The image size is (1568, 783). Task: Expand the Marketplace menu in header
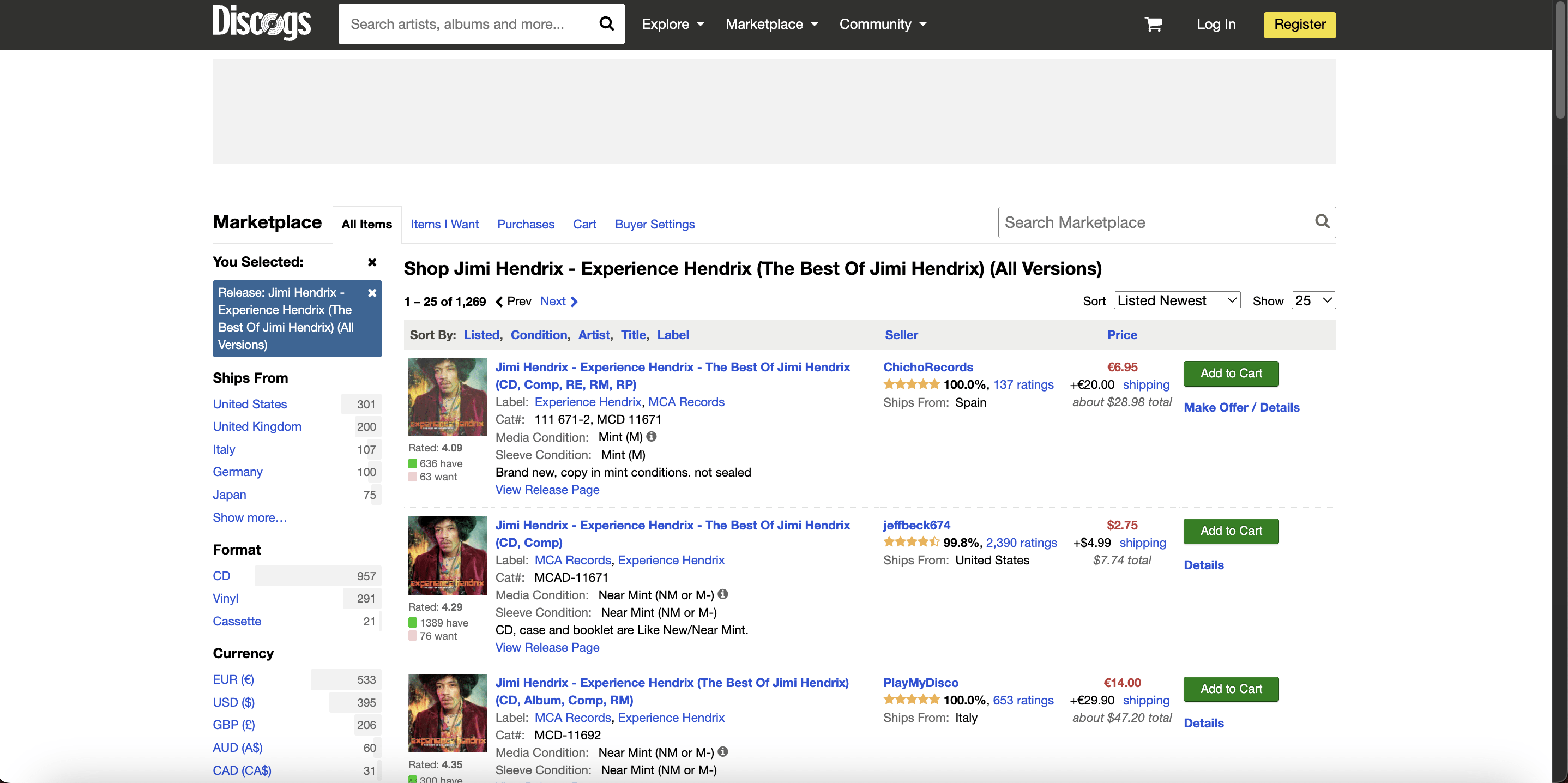pos(771,25)
